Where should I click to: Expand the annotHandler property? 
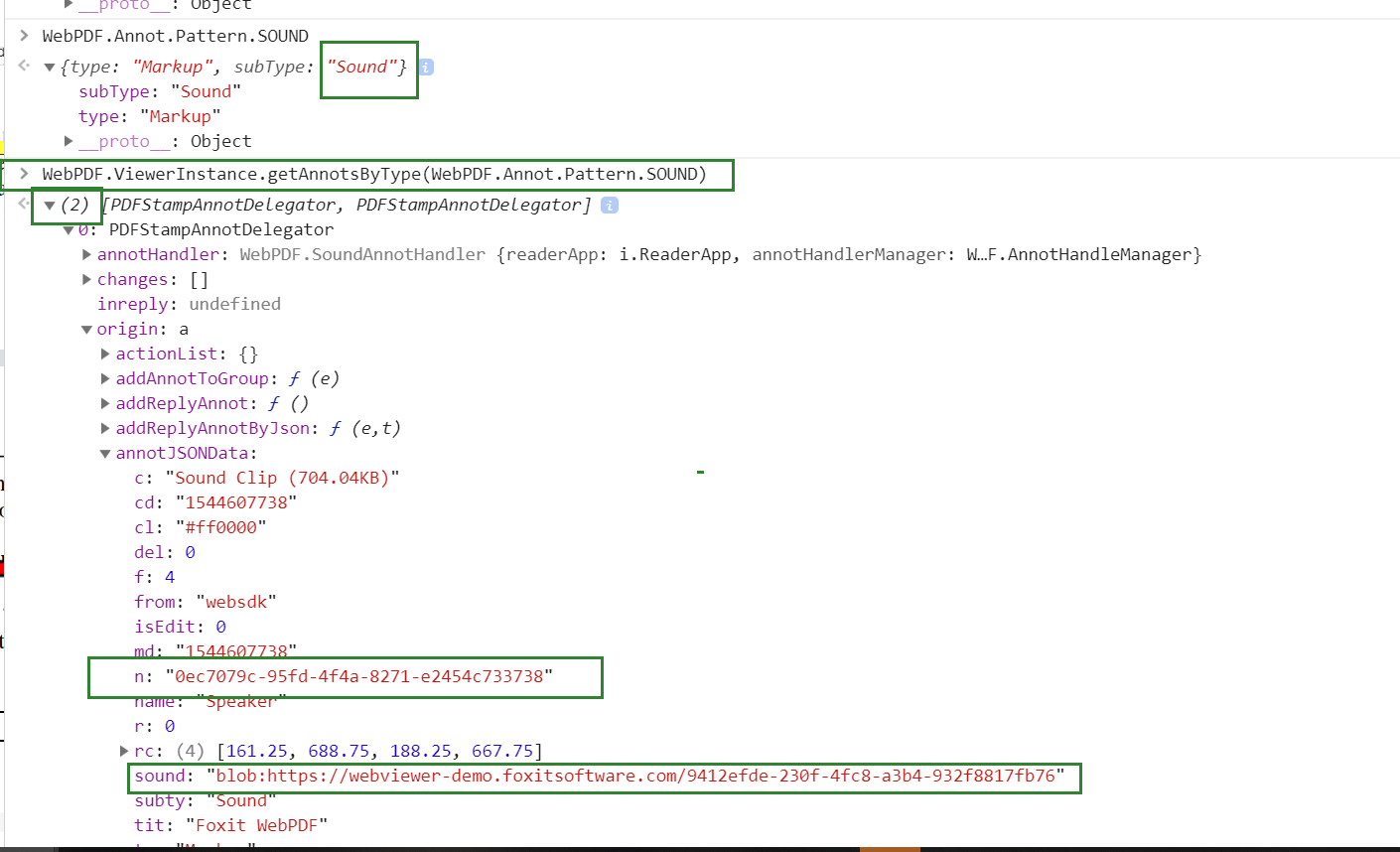tap(87, 255)
